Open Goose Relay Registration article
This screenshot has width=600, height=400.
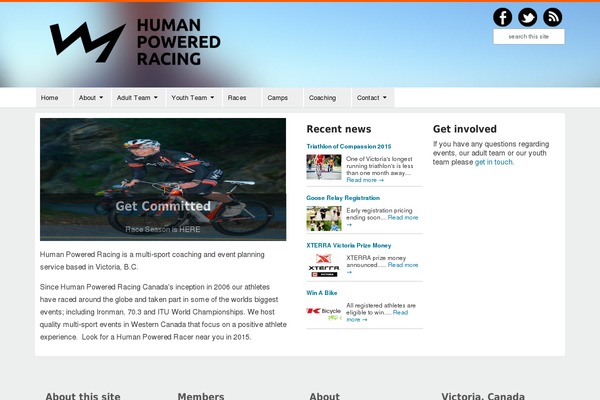point(343,198)
